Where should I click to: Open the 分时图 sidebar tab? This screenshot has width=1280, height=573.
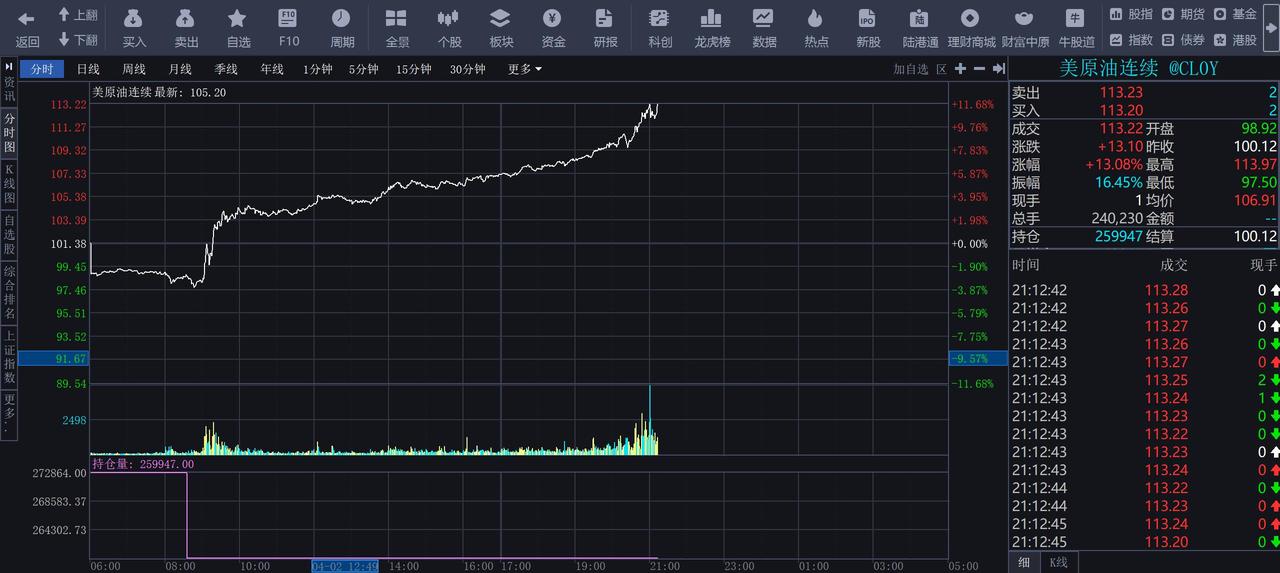[9, 132]
